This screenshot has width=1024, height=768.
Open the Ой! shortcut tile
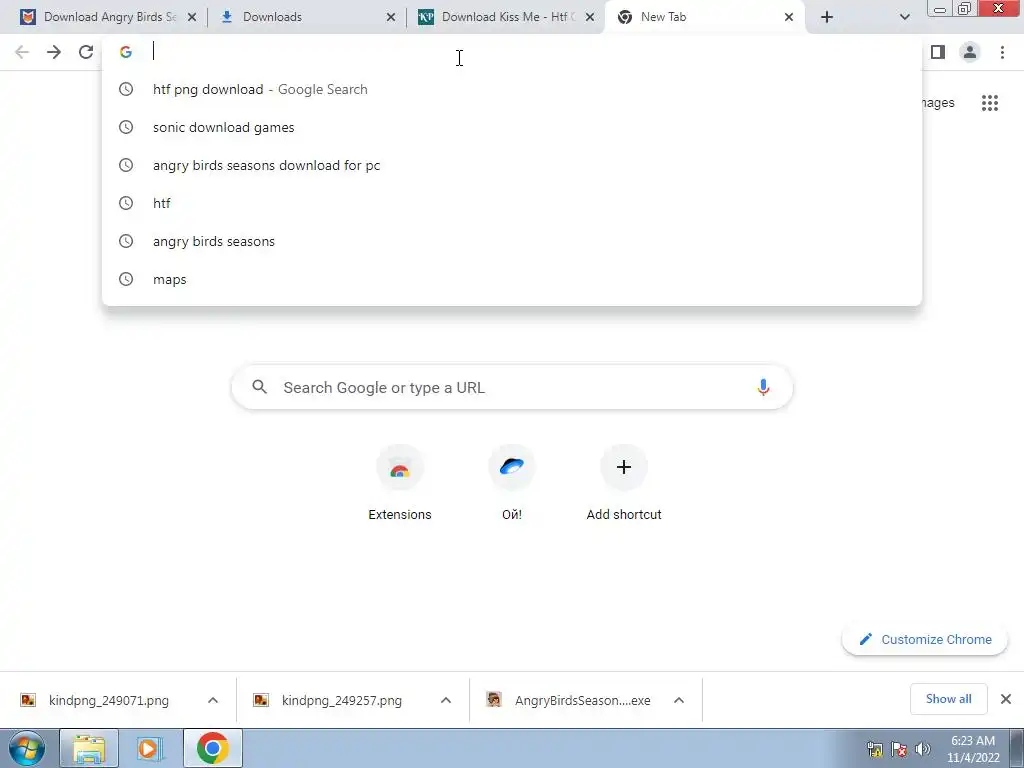[x=512, y=483]
